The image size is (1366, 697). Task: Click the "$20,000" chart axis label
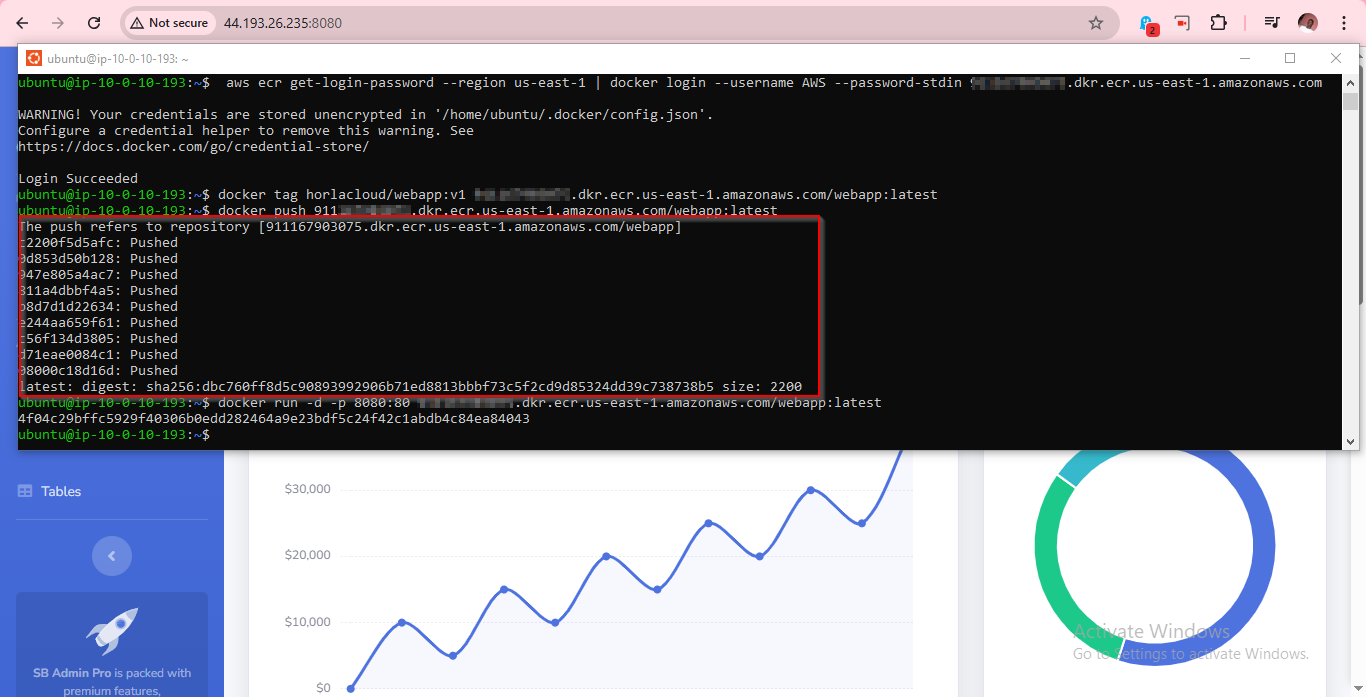(x=308, y=555)
